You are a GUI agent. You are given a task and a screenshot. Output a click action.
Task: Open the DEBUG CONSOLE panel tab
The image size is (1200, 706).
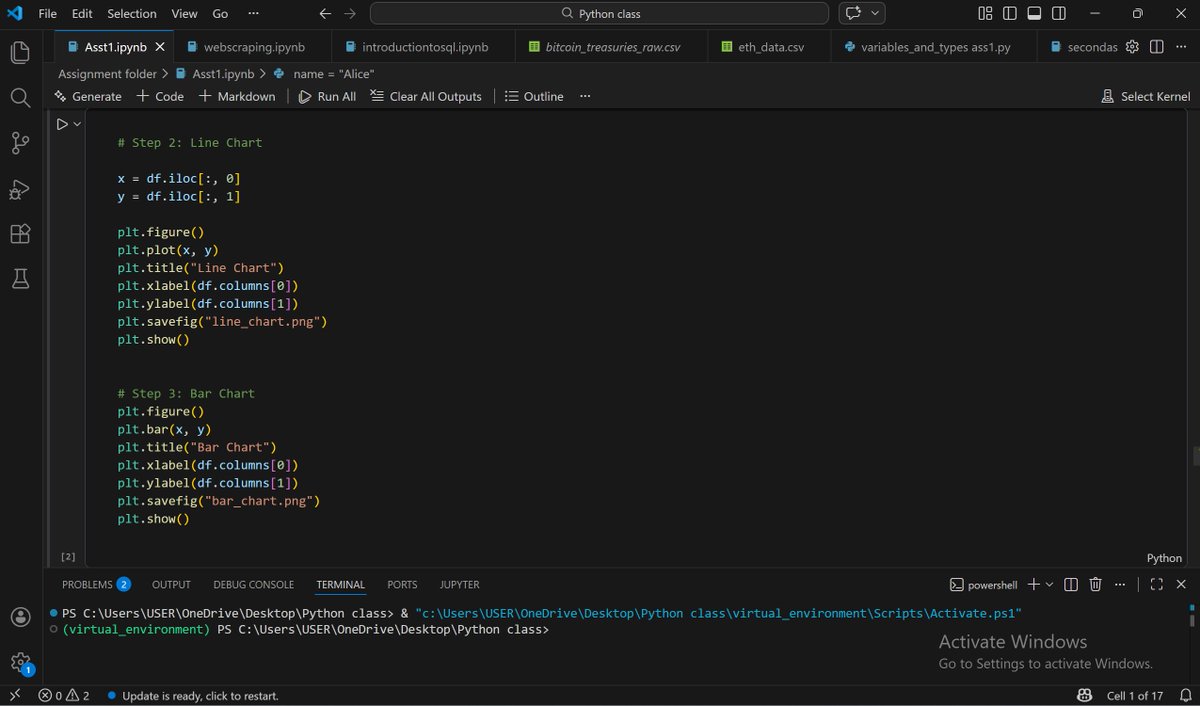click(253, 584)
